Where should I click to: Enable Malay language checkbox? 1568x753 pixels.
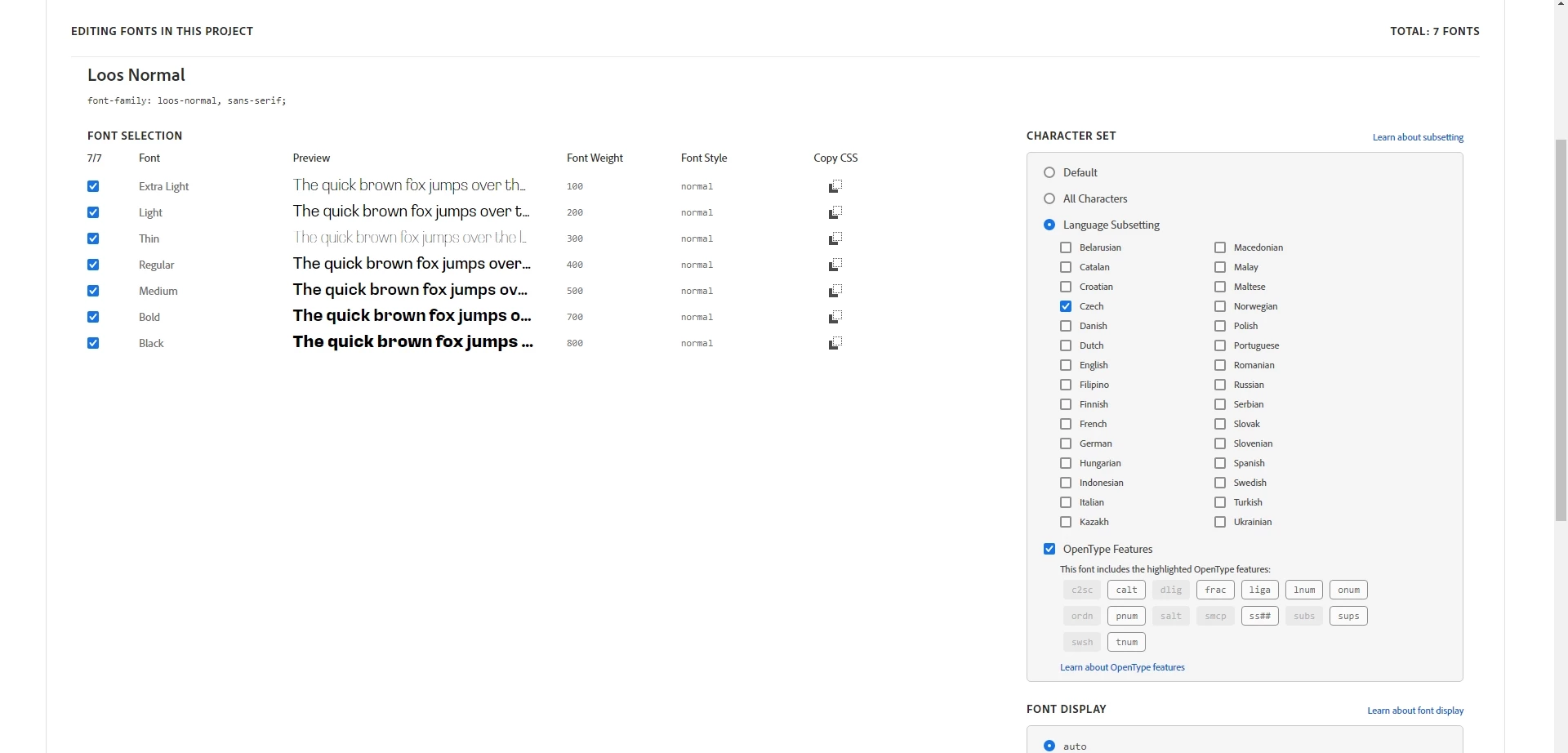point(1220,267)
